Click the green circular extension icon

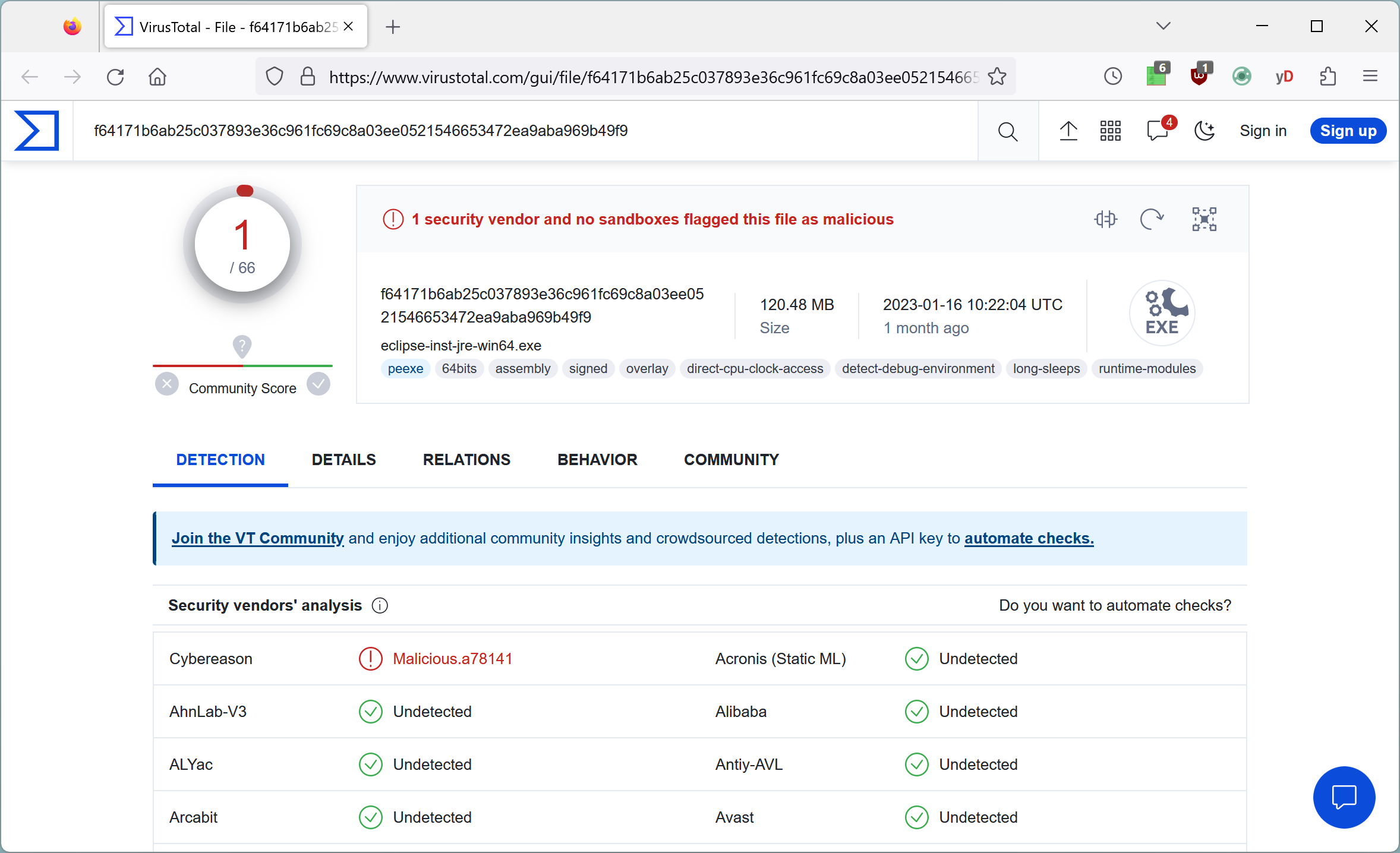1242,77
